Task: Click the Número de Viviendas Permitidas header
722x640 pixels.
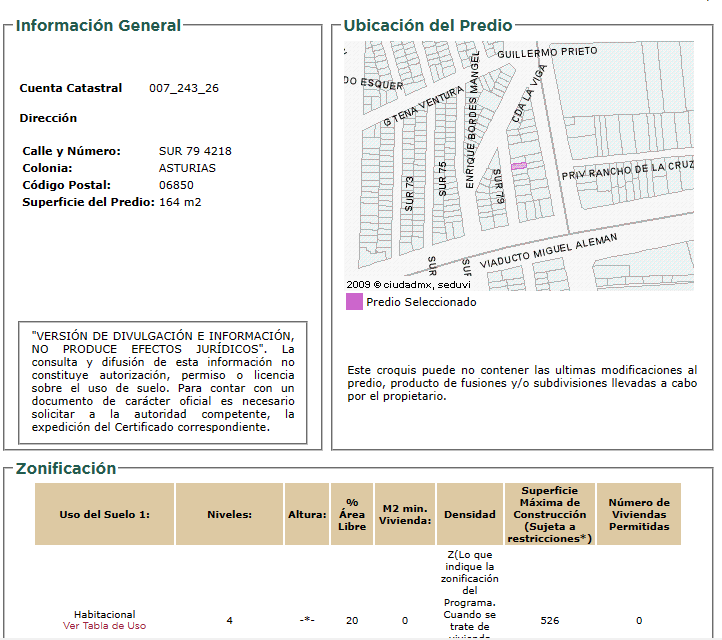Action: tap(639, 514)
